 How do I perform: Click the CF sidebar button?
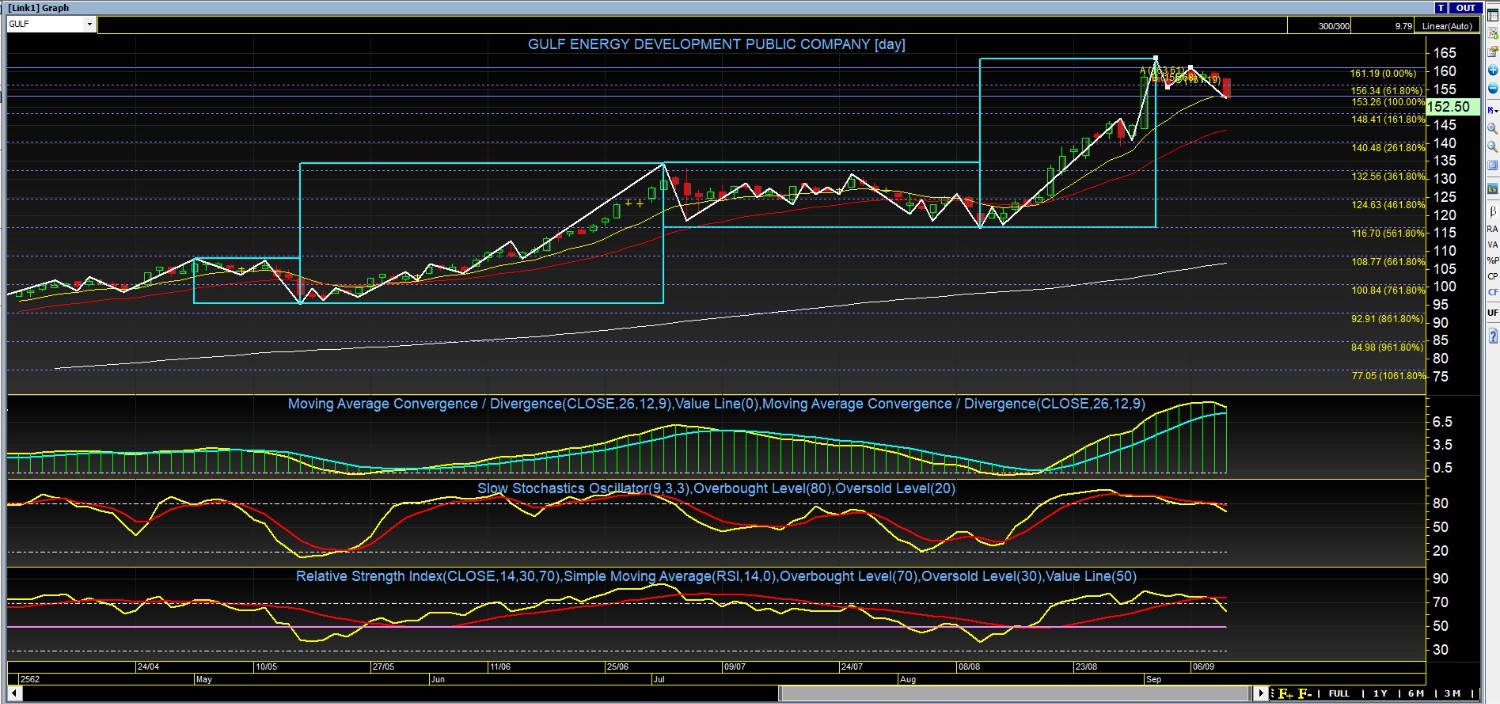coord(1492,292)
